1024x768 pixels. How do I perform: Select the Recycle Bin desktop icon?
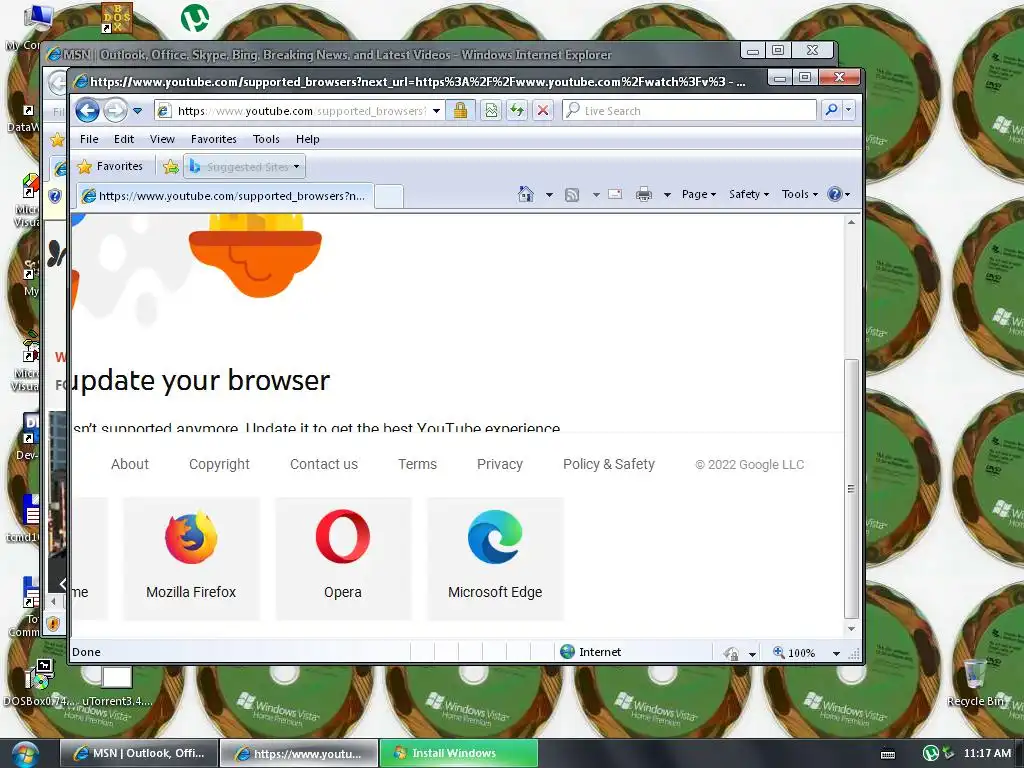click(976, 684)
